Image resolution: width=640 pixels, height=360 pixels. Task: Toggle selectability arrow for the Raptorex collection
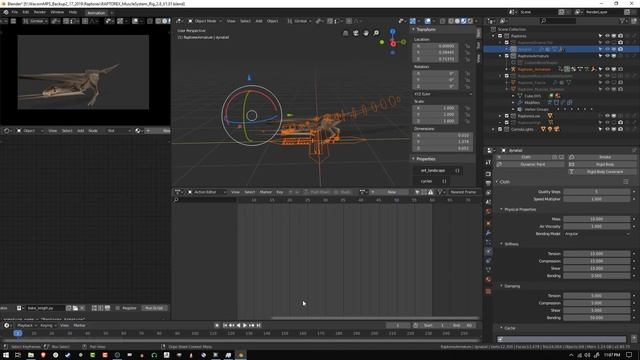[600, 36]
